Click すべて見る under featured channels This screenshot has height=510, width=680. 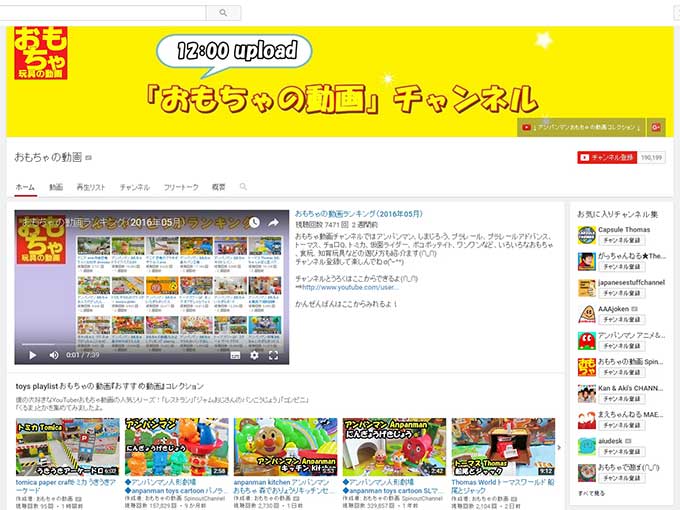pos(592,493)
